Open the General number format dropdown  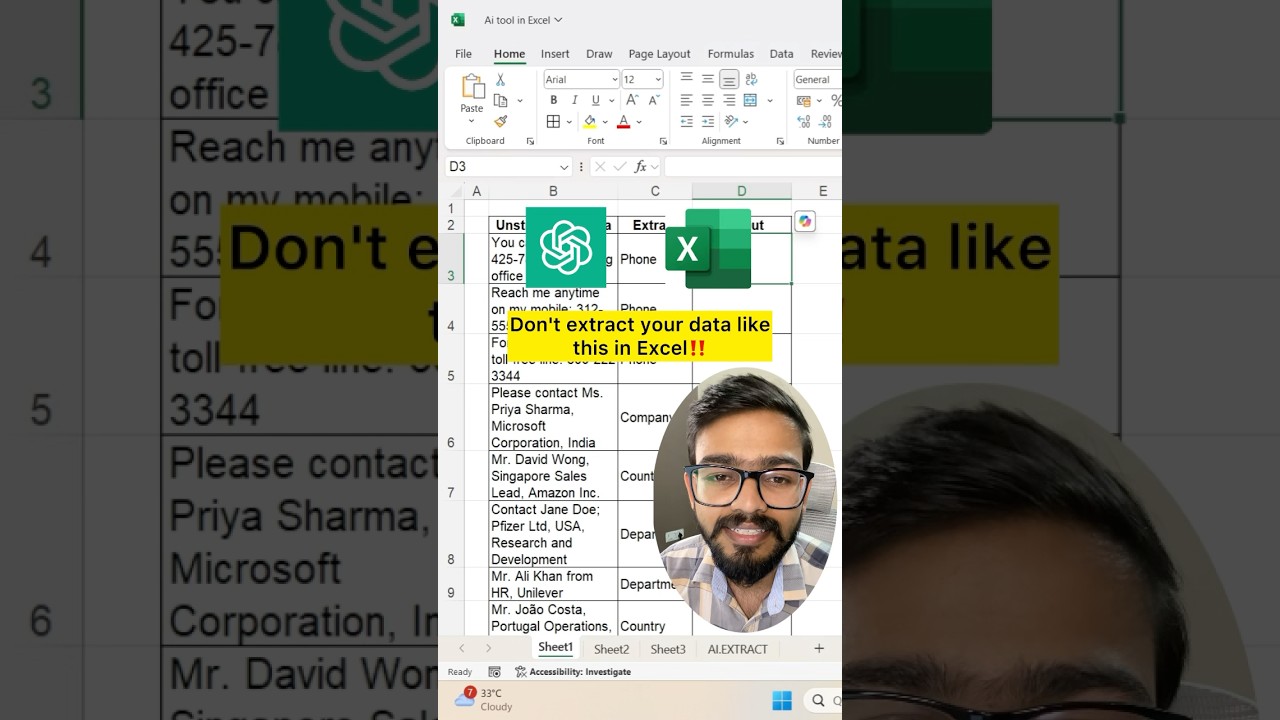[x=817, y=79]
